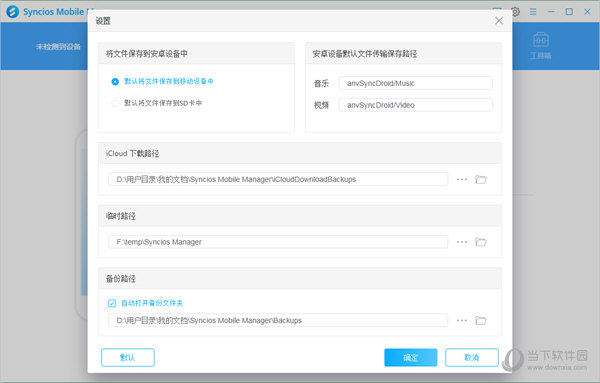Edit the music path anvSyncDroid/Music field

(416, 83)
